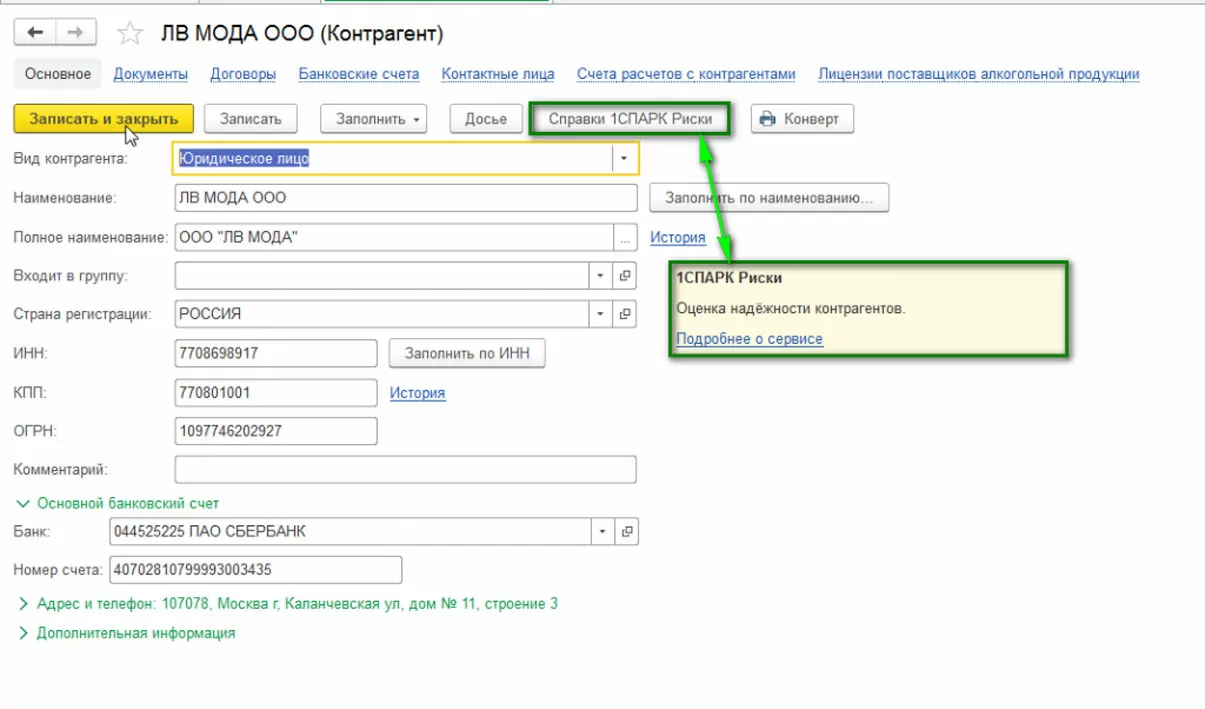Click the back navigation arrow
The width and height of the screenshot is (1205, 709).
[36, 33]
